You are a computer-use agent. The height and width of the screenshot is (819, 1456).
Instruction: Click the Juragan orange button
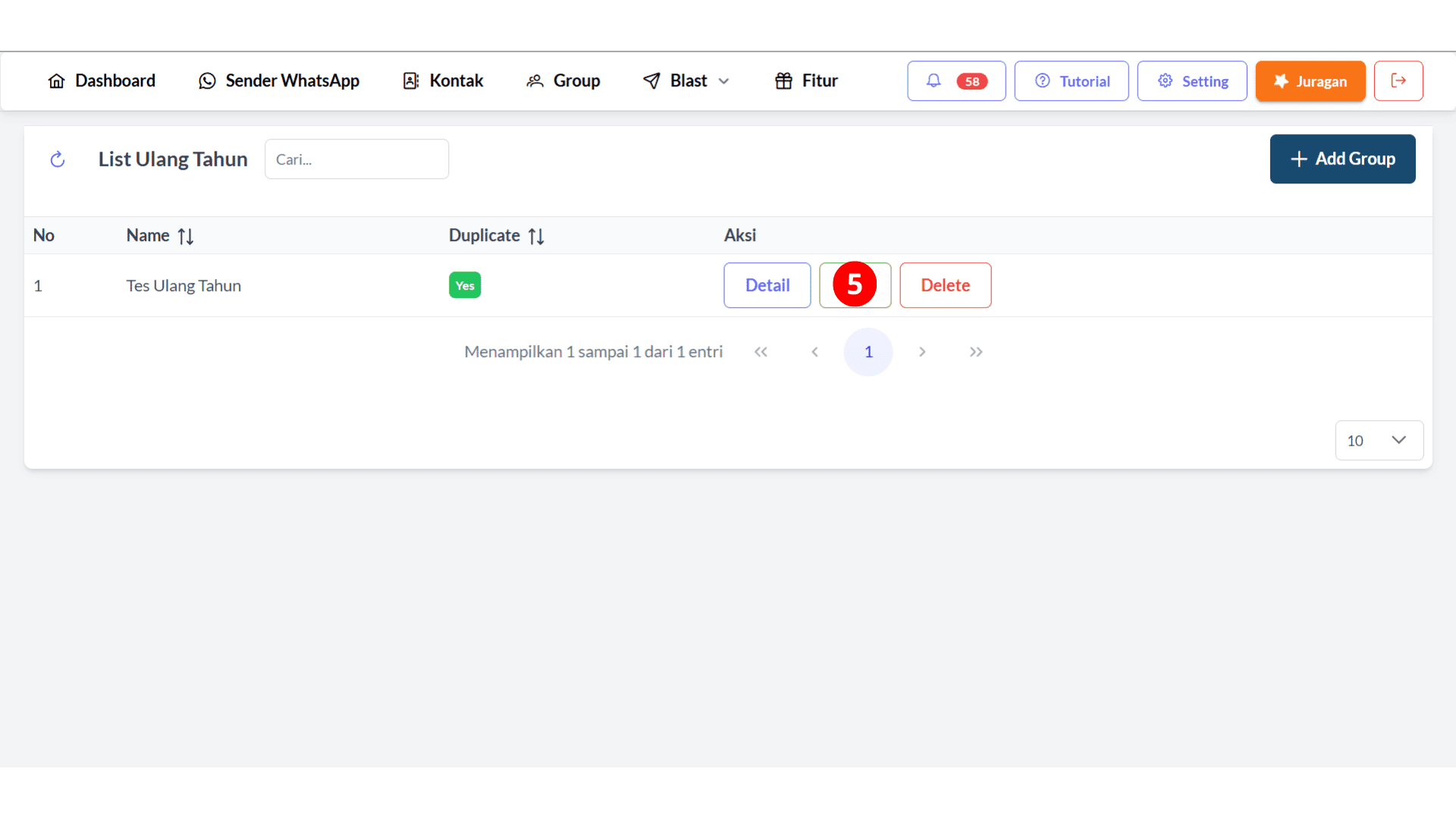click(x=1310, y=81)
